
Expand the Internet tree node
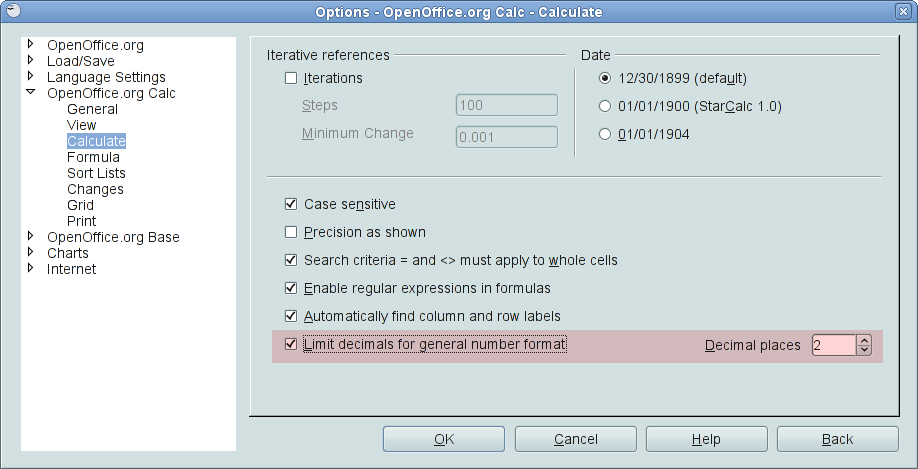click(x=31, y=268)
